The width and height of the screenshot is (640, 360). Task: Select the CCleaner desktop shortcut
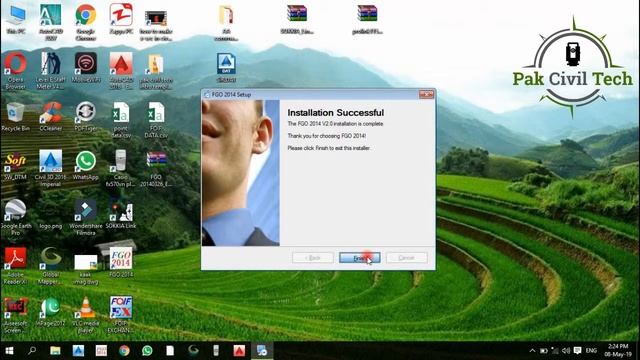(51, 117)
